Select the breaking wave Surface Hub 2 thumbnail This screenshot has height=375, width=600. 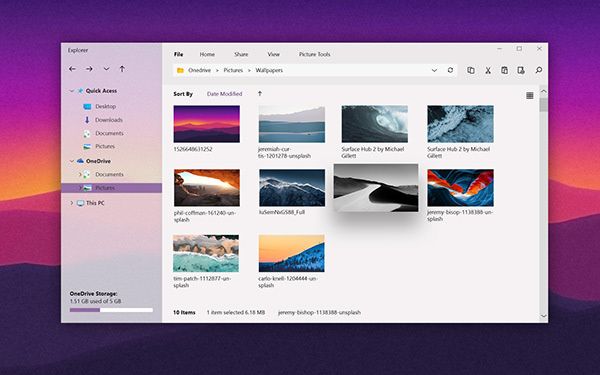pyautogui.click(x=375, y=124)
